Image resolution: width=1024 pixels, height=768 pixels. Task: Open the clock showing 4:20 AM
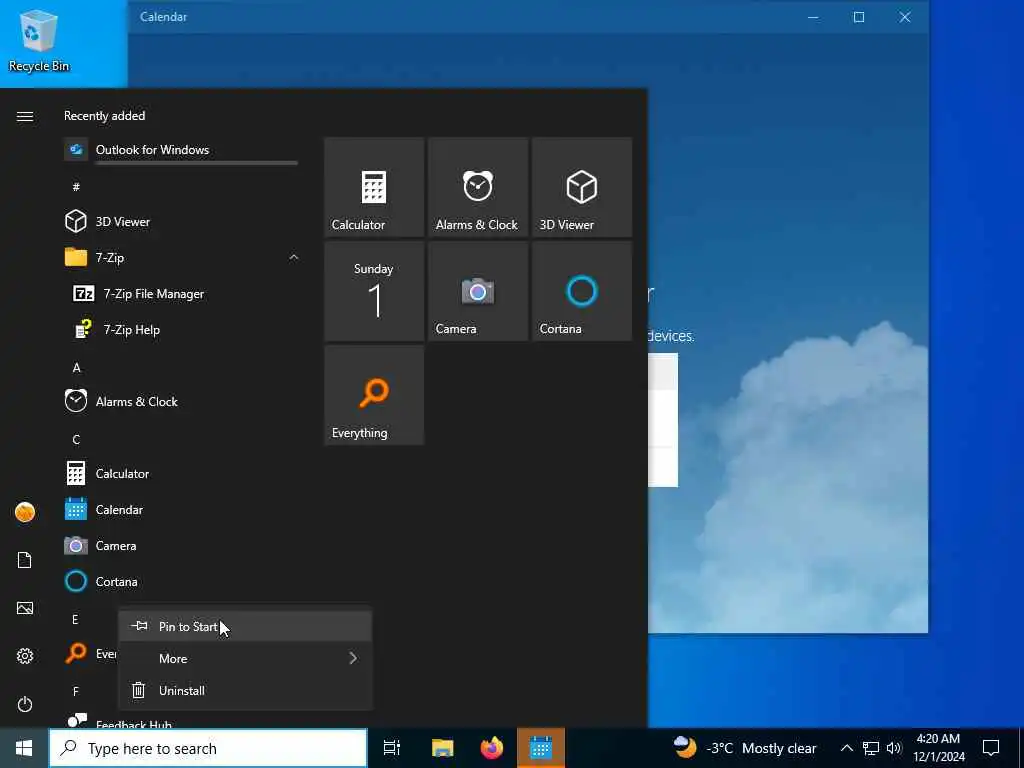(938, 748)
